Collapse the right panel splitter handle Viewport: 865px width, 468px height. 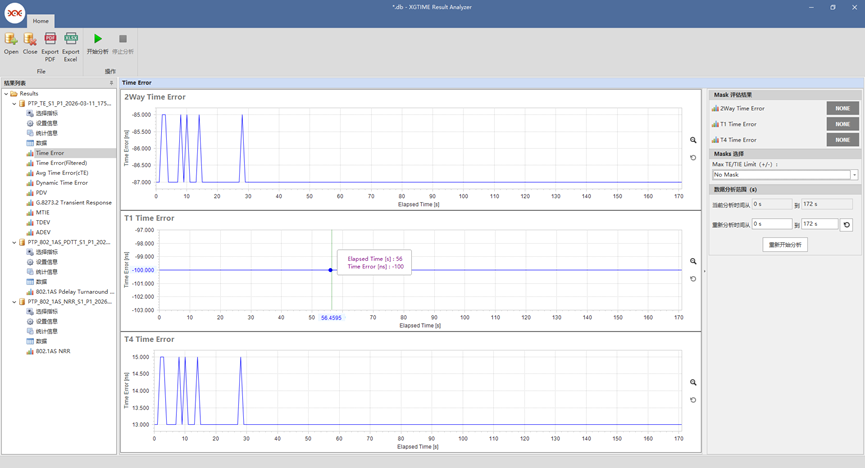[704, 272]
